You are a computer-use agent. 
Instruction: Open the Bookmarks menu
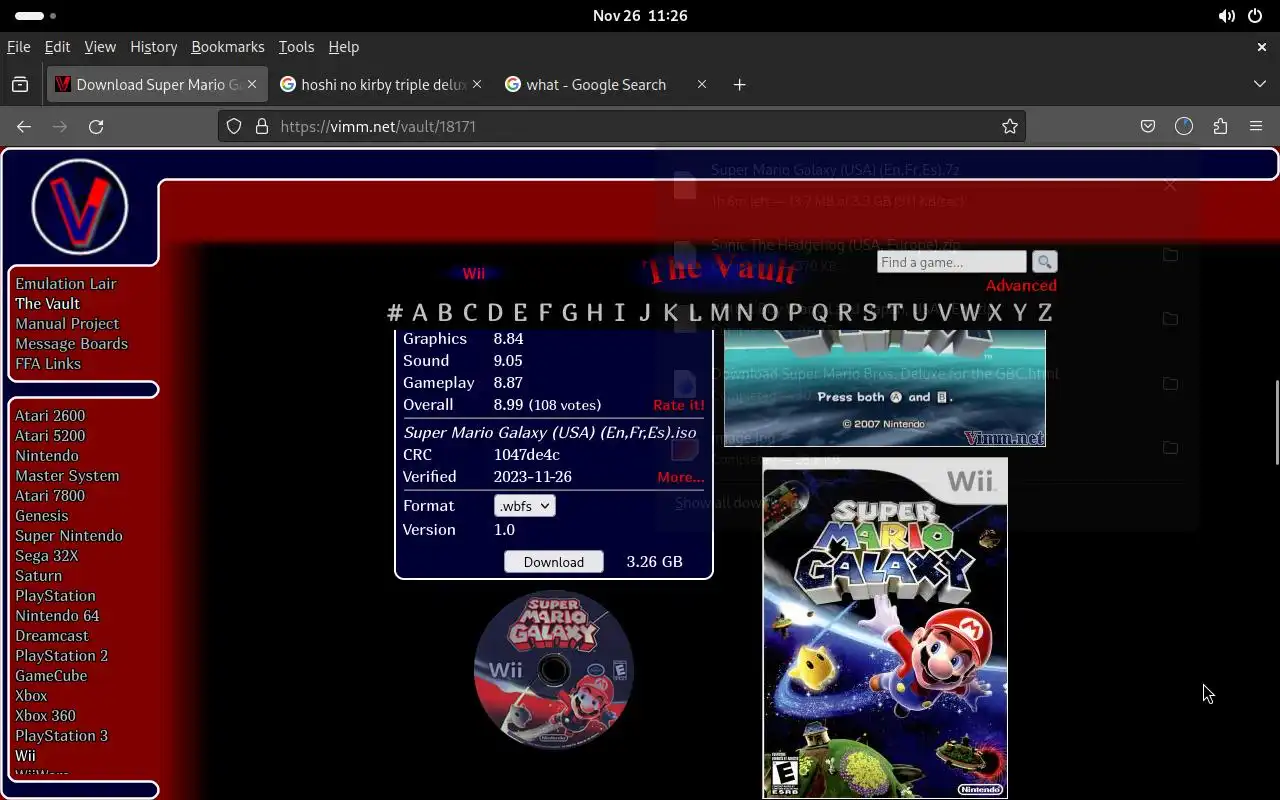click(228, 47)
